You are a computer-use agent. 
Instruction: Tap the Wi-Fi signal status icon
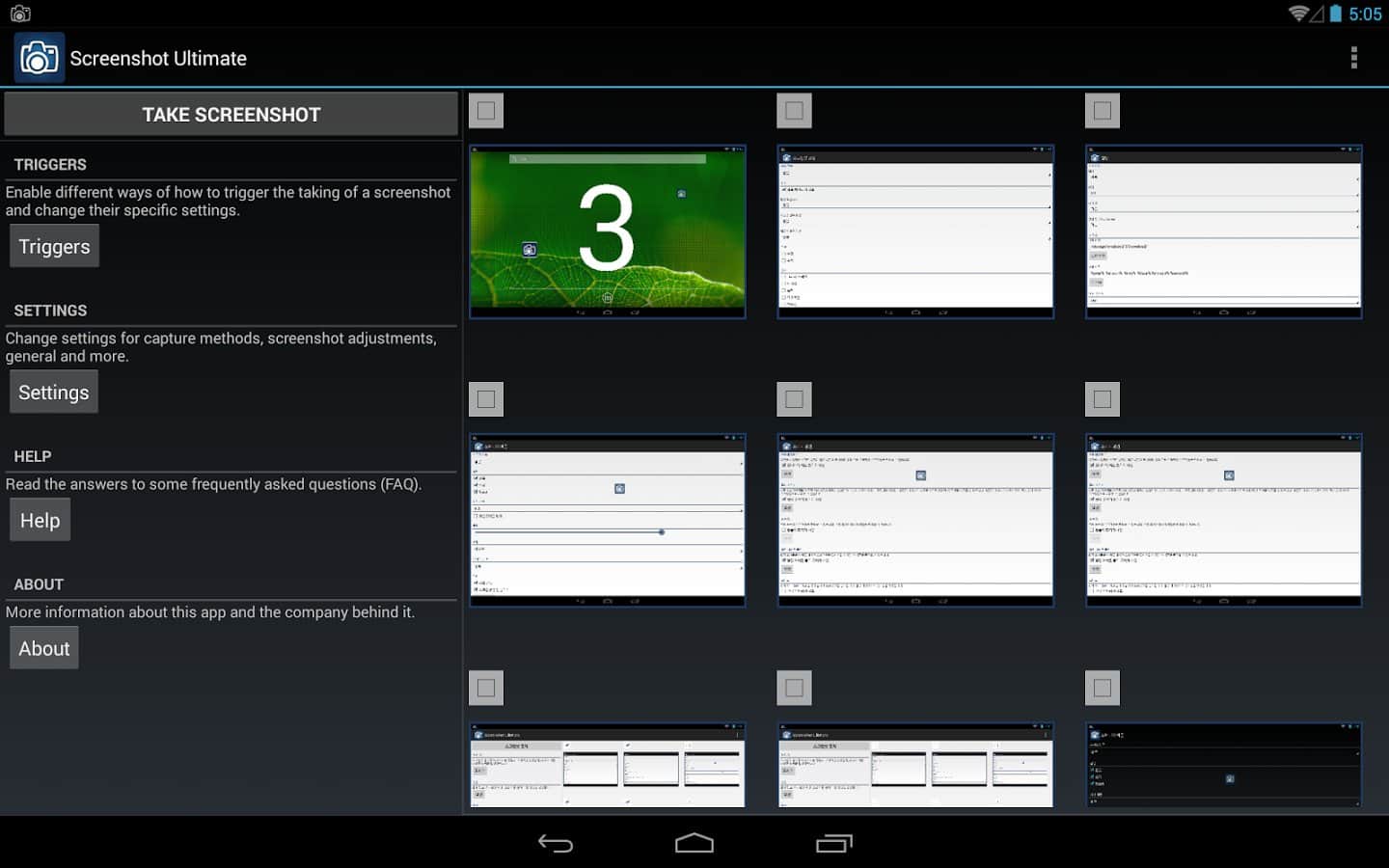(x=1297, y=14)
